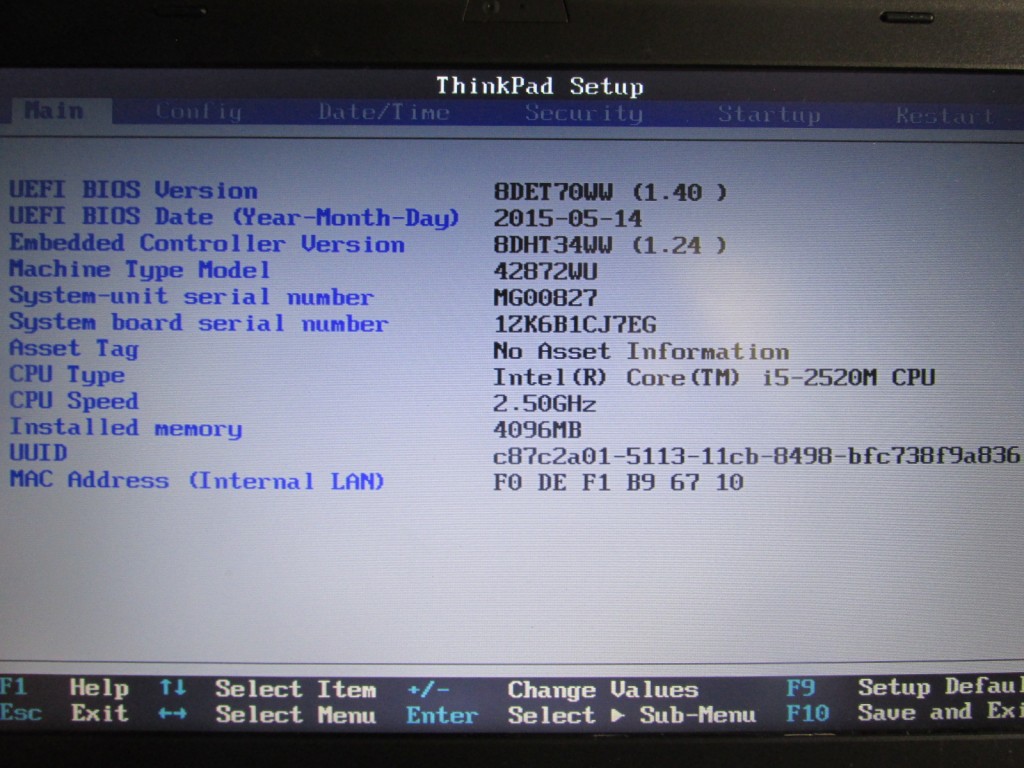Image resolution: width=1024 pixels, height=768 pixels.
Task: Click the F1 Help hint
Action: [x=65, y=687]
